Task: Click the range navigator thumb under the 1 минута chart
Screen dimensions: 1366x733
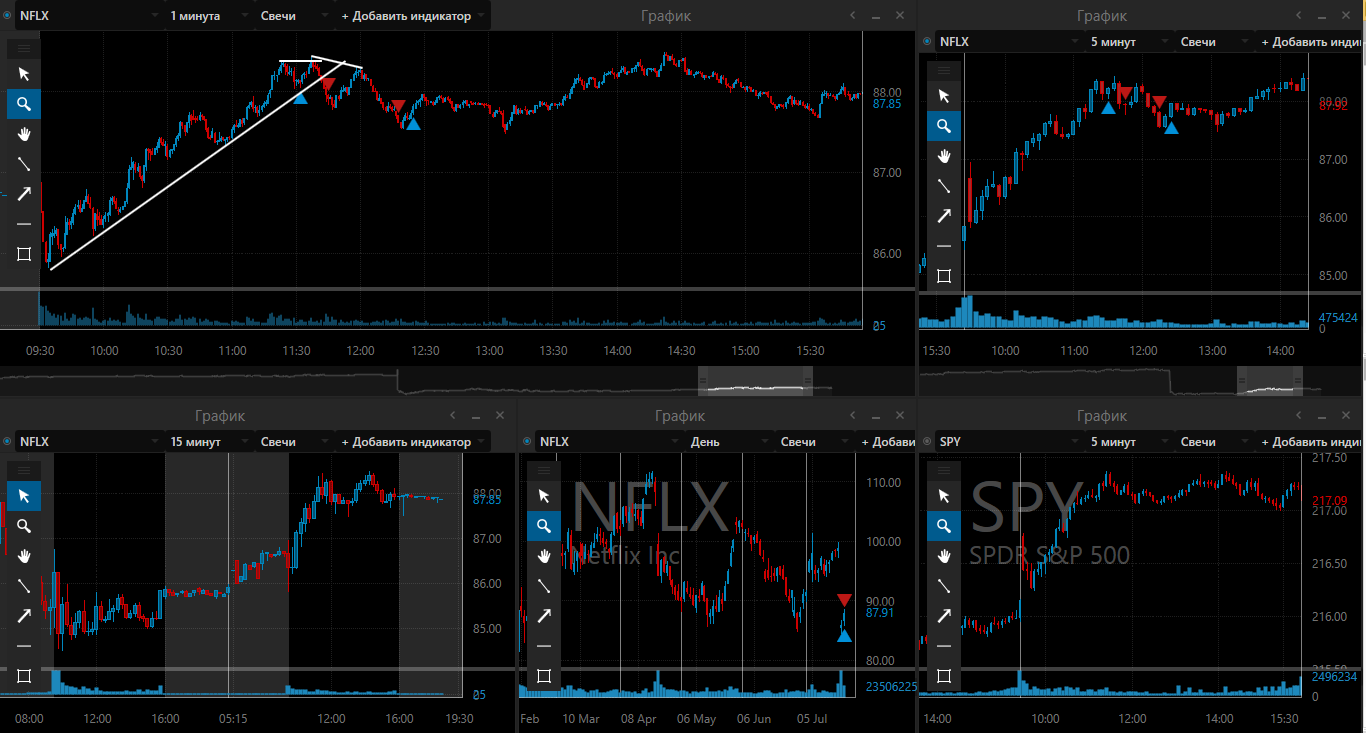Action: pos(755,381)
